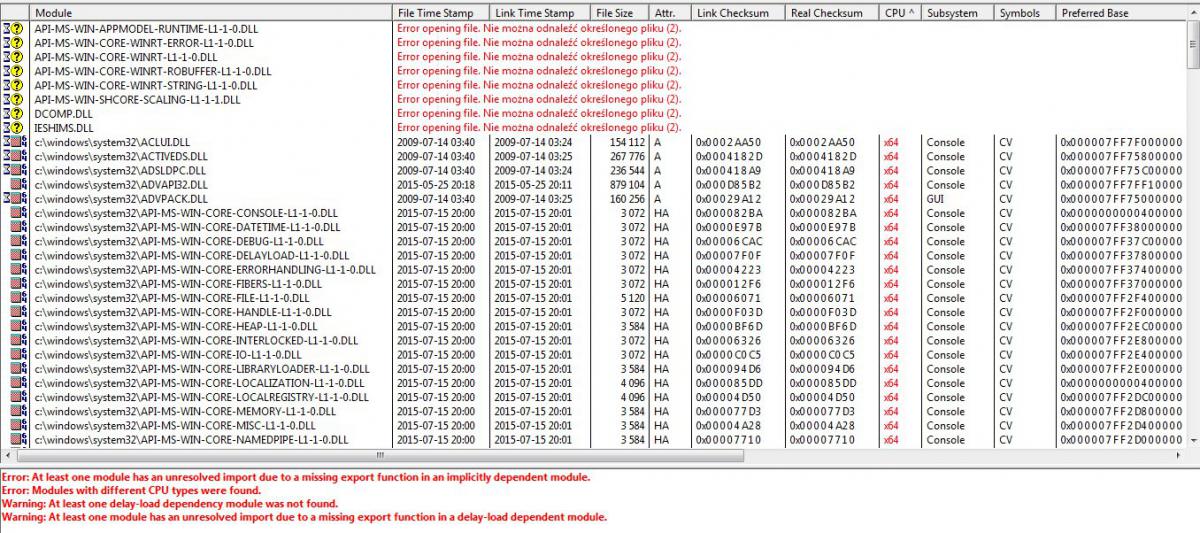Viewport: 1200px width, 533px height.
Task: Click the module icon for API-MS-WIN-CORE-INTERLOCKED-L1-1-0.DLL
Action: (17, 340)
